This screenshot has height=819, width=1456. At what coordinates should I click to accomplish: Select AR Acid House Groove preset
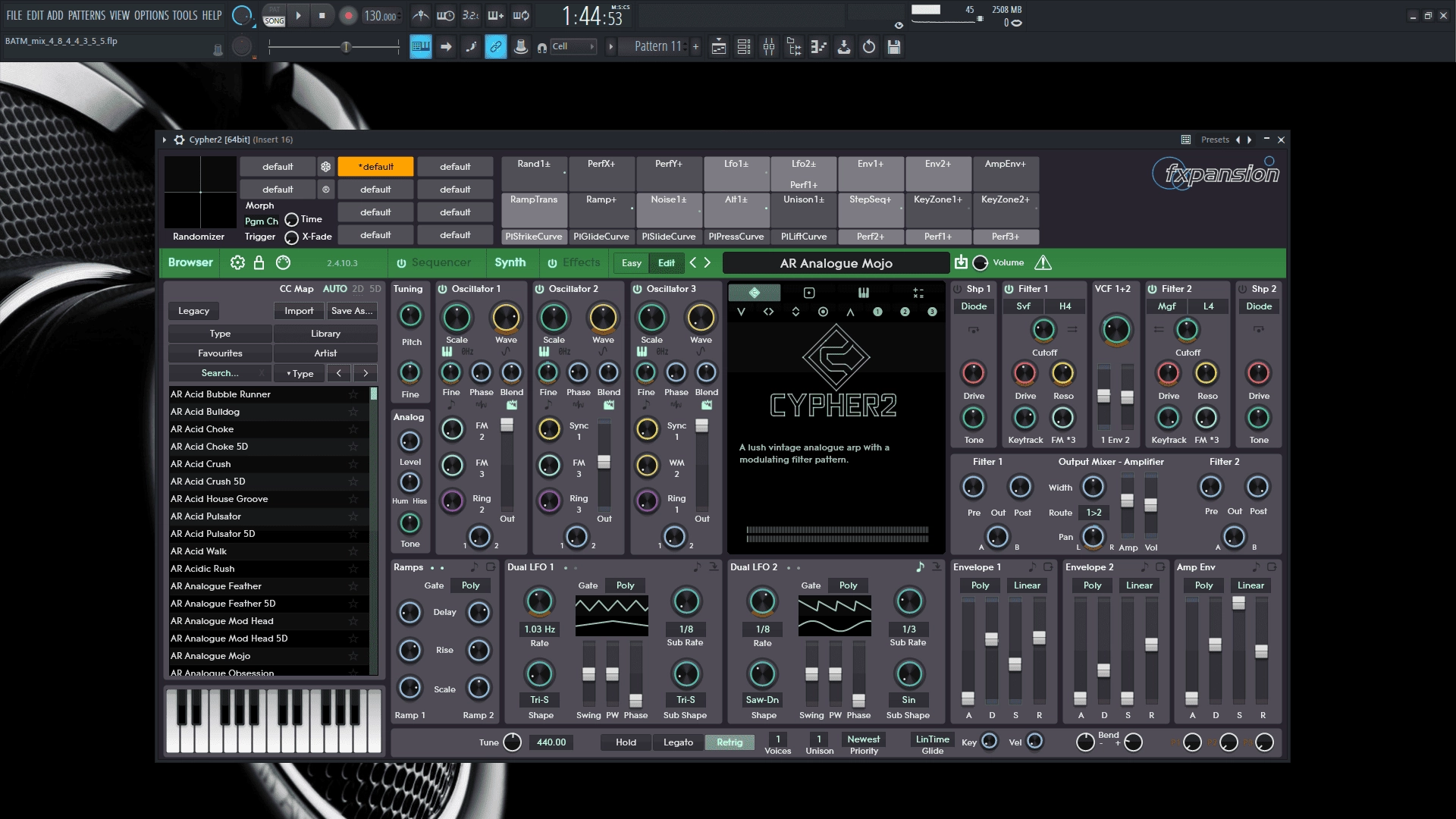pos(268,499)
